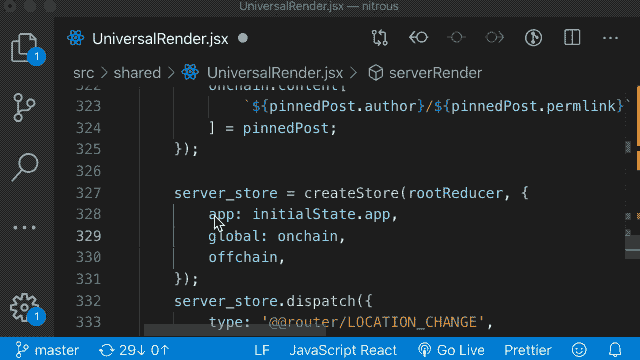
Task: Click on offchain in line 330
Action: coord(243,257)
